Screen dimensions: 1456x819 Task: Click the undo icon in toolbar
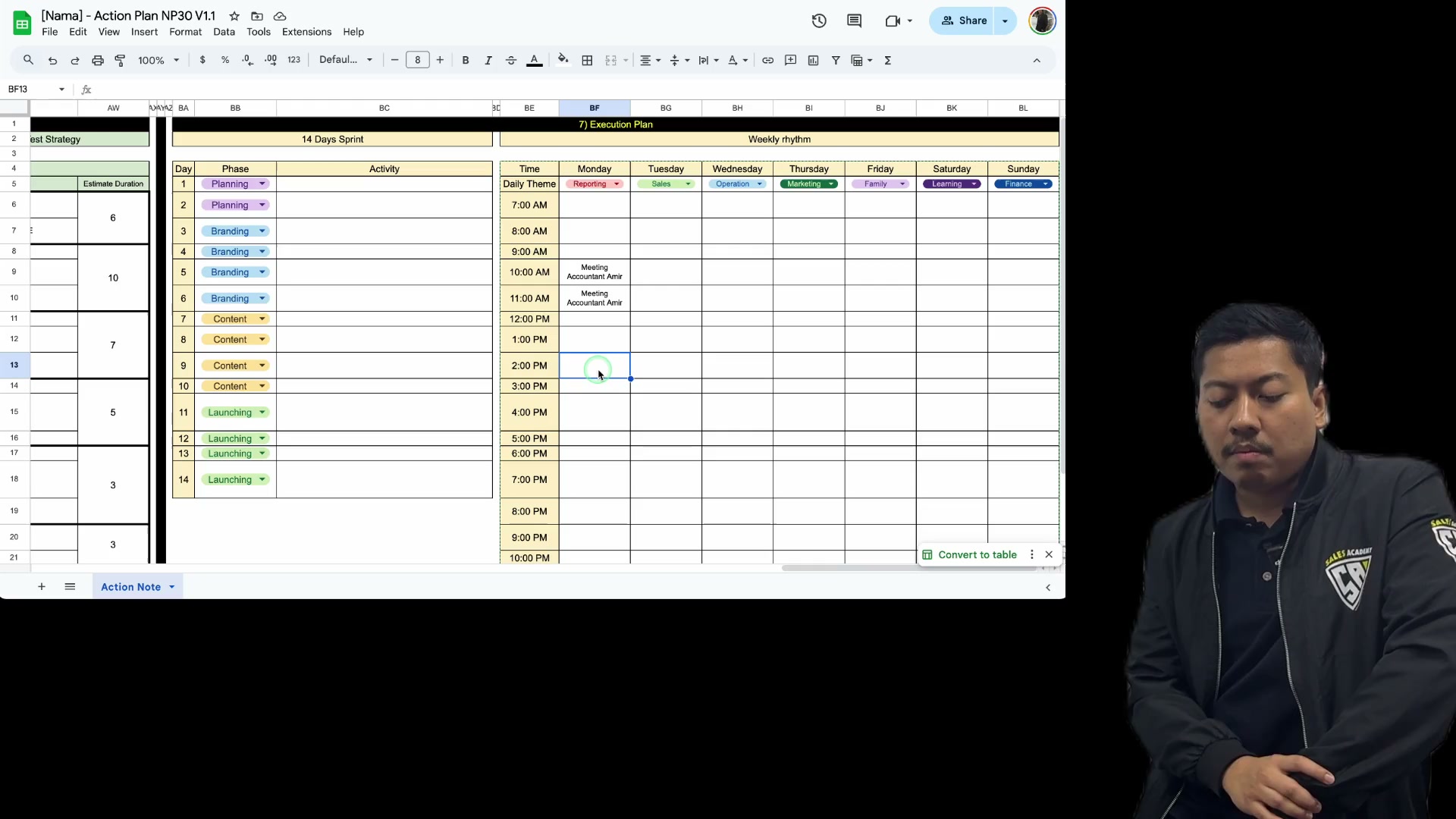52,61
